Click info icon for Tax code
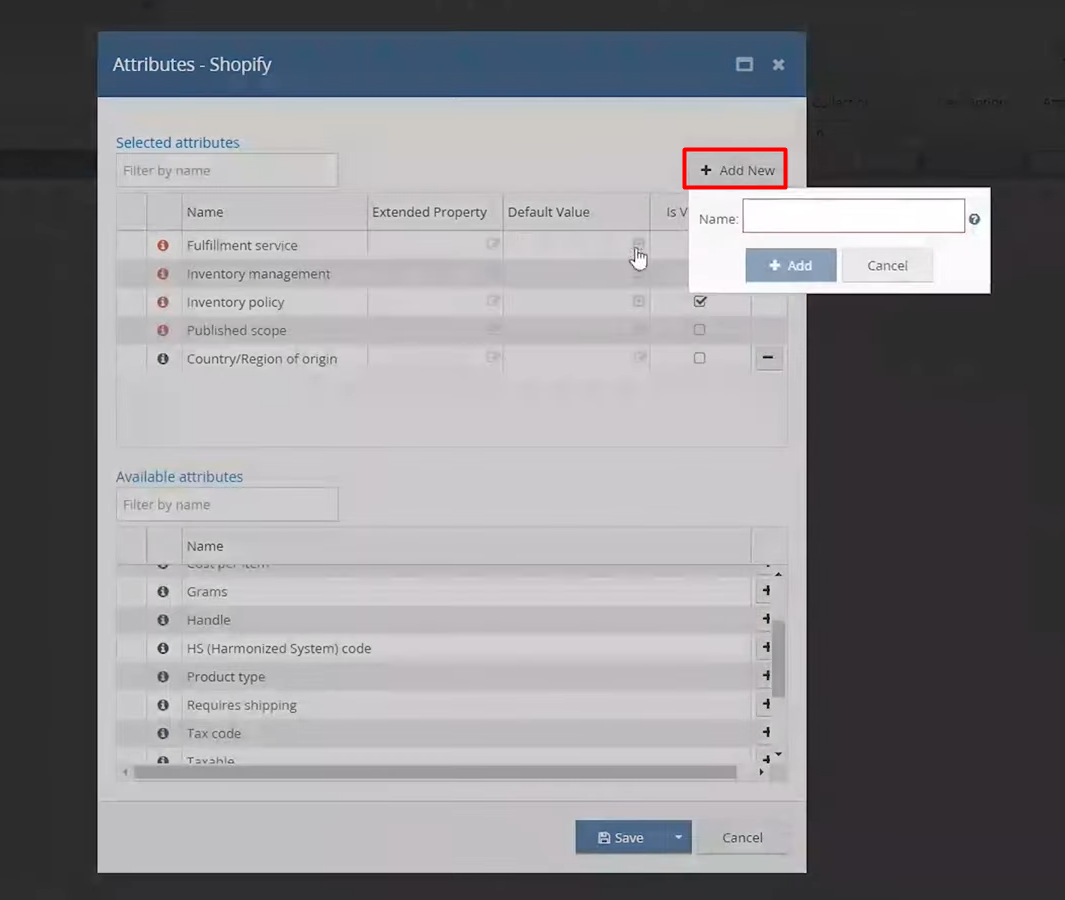This screenshot has width=1065, height=900. [163, 734]
